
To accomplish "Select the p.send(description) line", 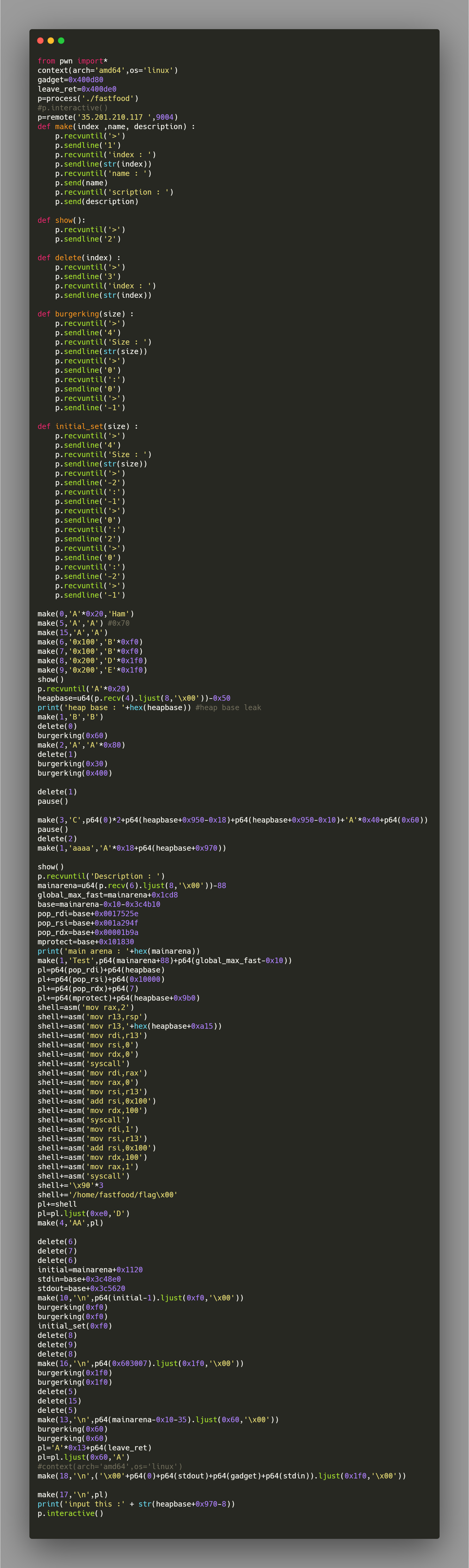I will [x=97, y=201].
